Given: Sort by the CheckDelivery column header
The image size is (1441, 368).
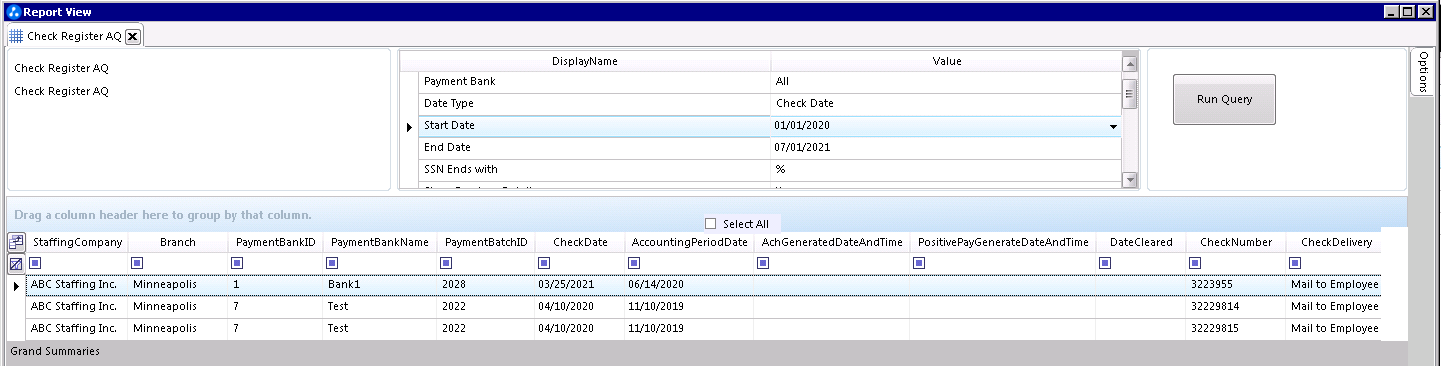Looking at the screenshot, I should click(1335, 242).
